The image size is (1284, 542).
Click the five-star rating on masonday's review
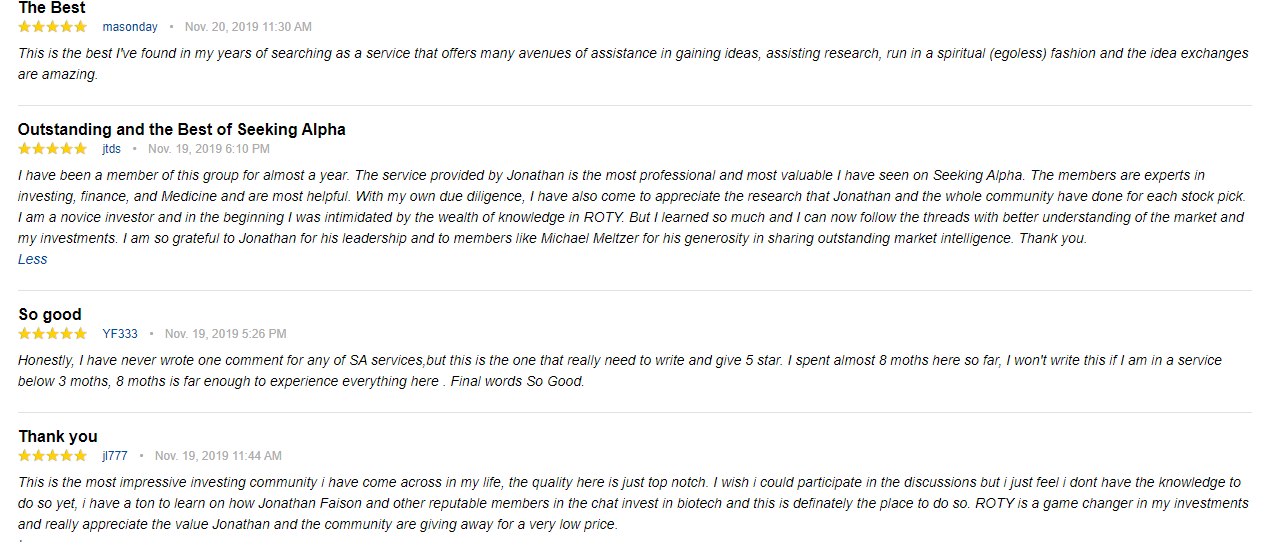click(53, 27)
